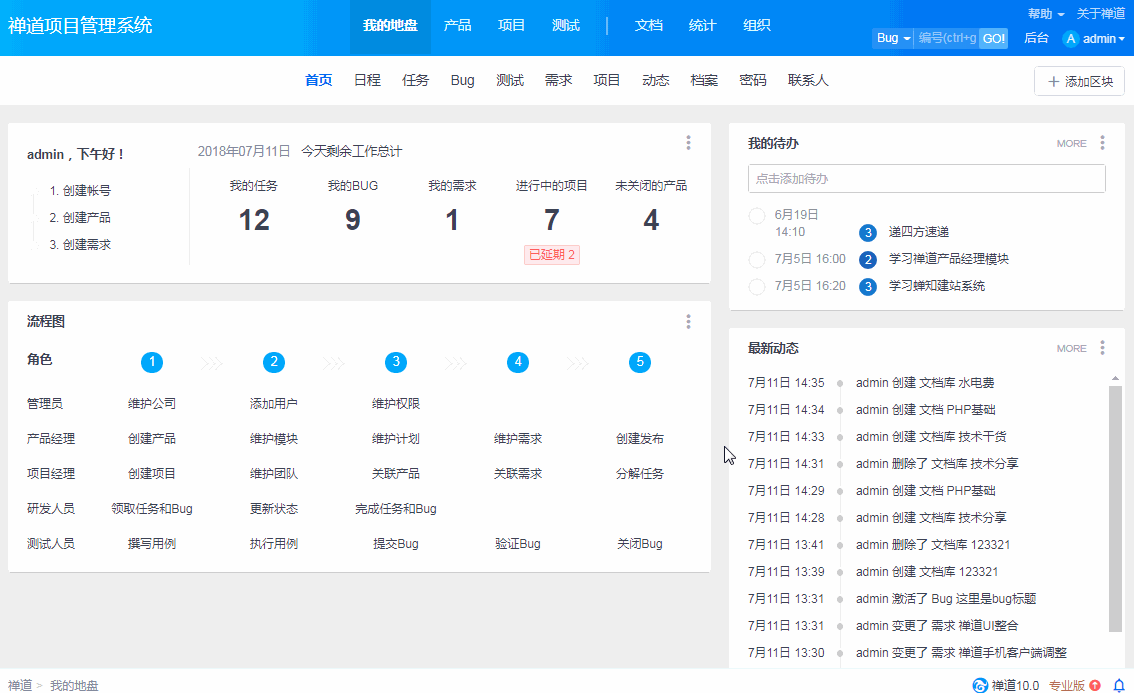Open the welcome block three-dot menu

pos(688,143)
